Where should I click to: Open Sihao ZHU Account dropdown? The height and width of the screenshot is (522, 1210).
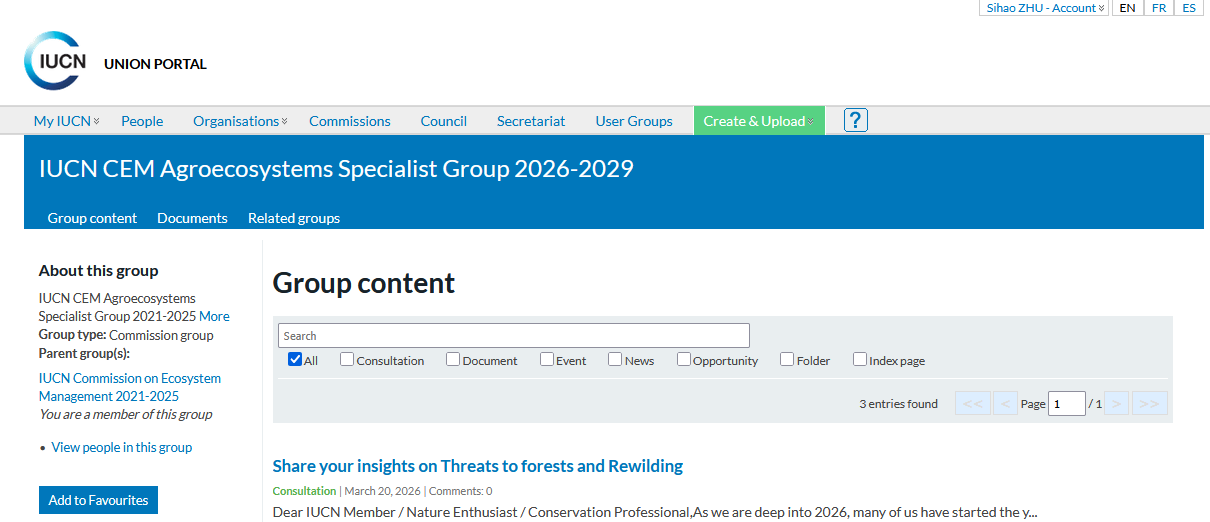1044,8
